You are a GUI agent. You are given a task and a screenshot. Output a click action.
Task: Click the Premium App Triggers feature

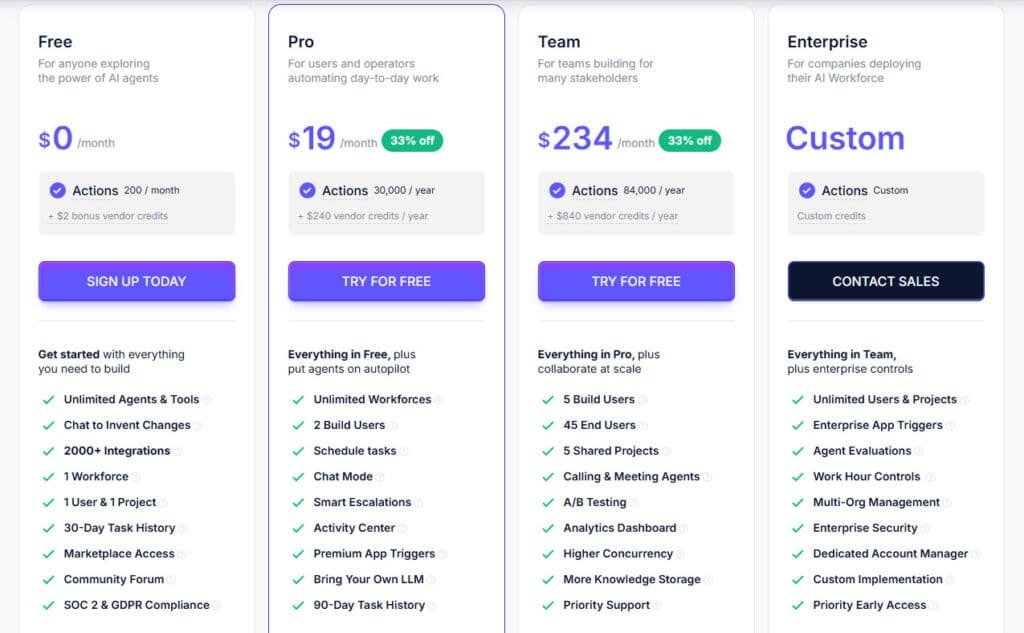[374, 554]
